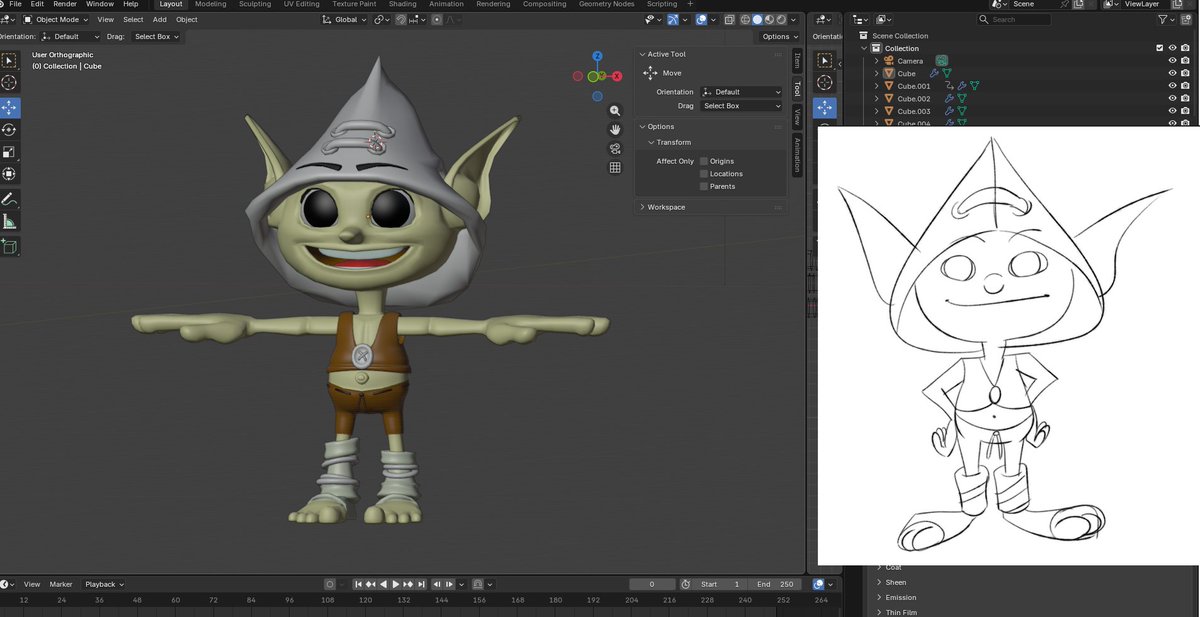Click the Select Box tool in the second viewport
This screenshot has width=1200, height=617.
point(825,61)
